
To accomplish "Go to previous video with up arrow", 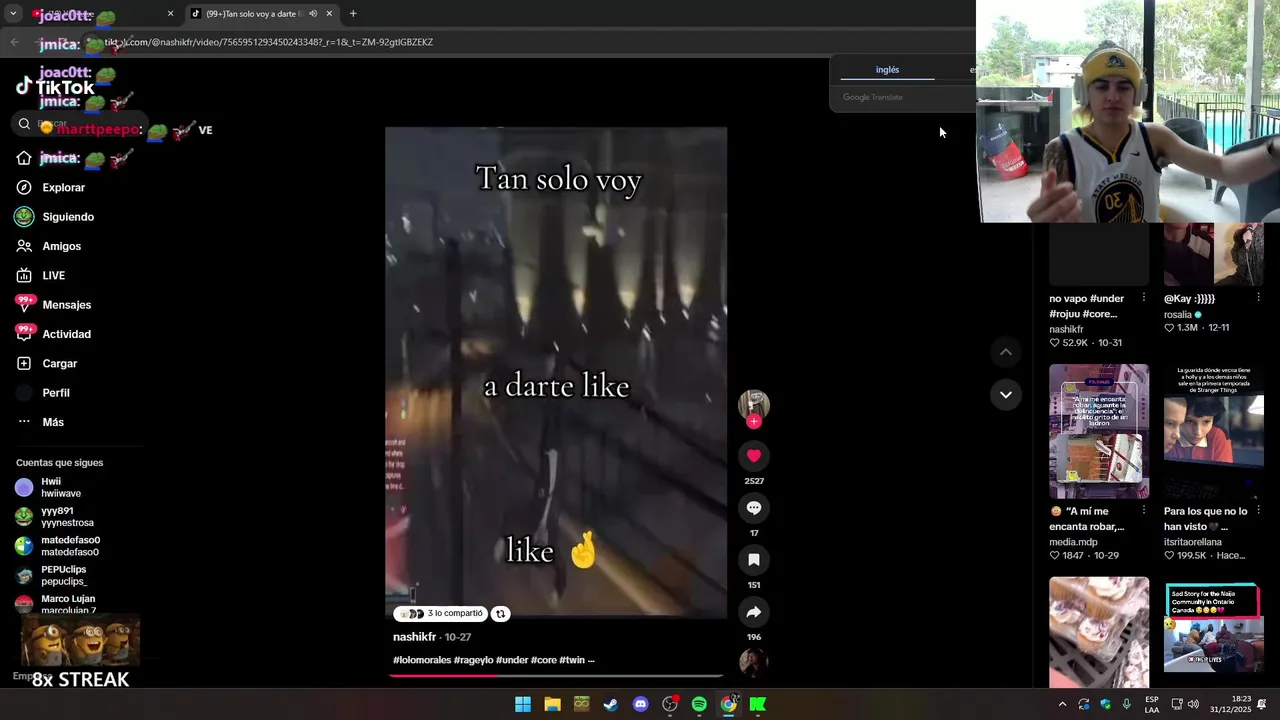I will pos(1006,352).
